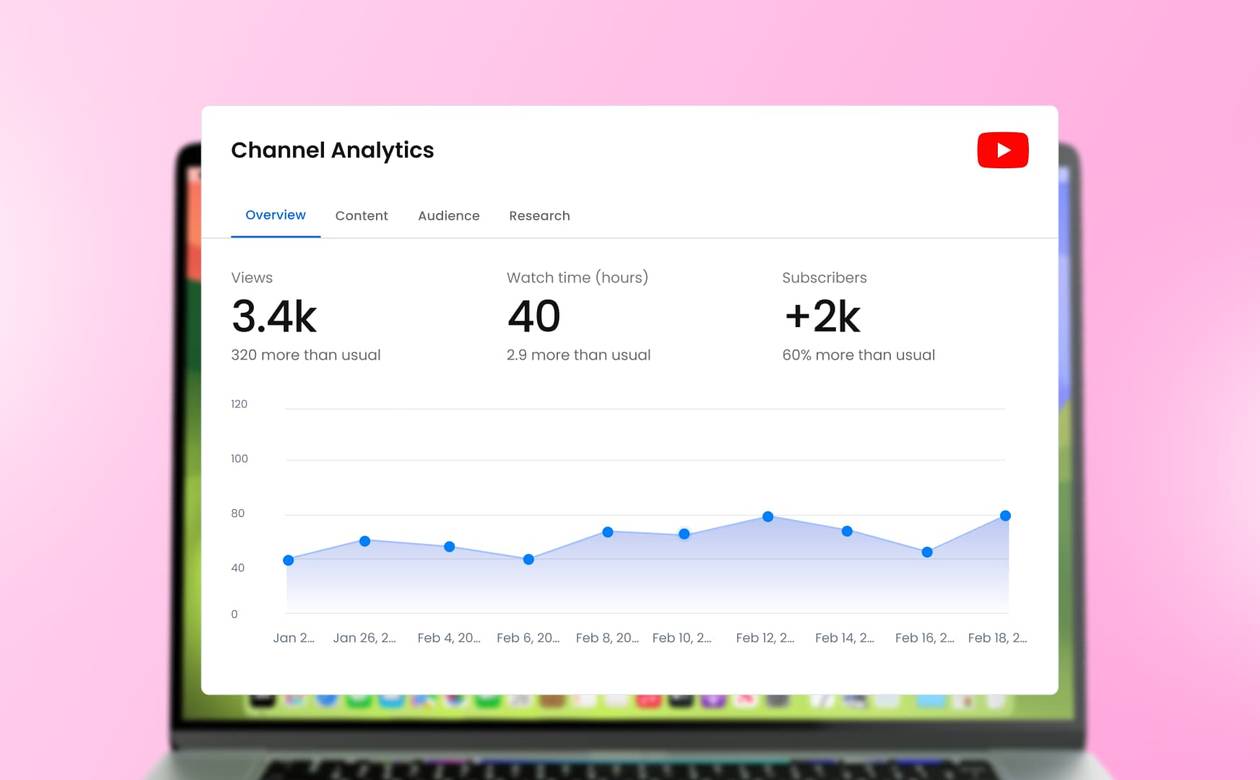
Task: Switch to the Overview tab
Action: [x=276, y=215]
